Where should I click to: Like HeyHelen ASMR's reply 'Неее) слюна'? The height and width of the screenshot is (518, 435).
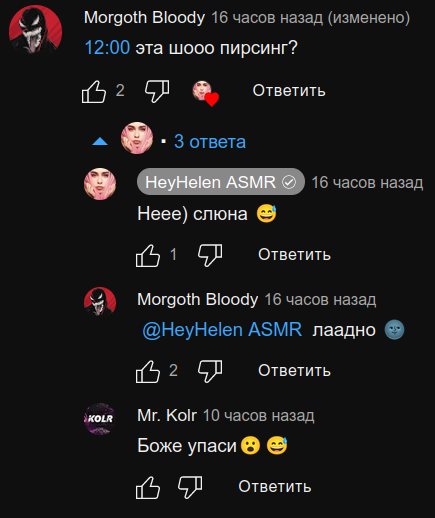[148, 256]
